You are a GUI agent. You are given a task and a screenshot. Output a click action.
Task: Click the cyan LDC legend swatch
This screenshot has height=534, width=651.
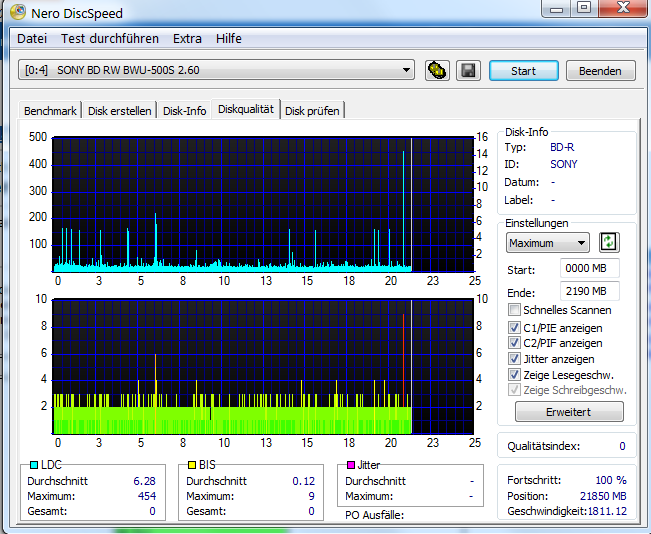pyautogui.click(x=34, y=465)
